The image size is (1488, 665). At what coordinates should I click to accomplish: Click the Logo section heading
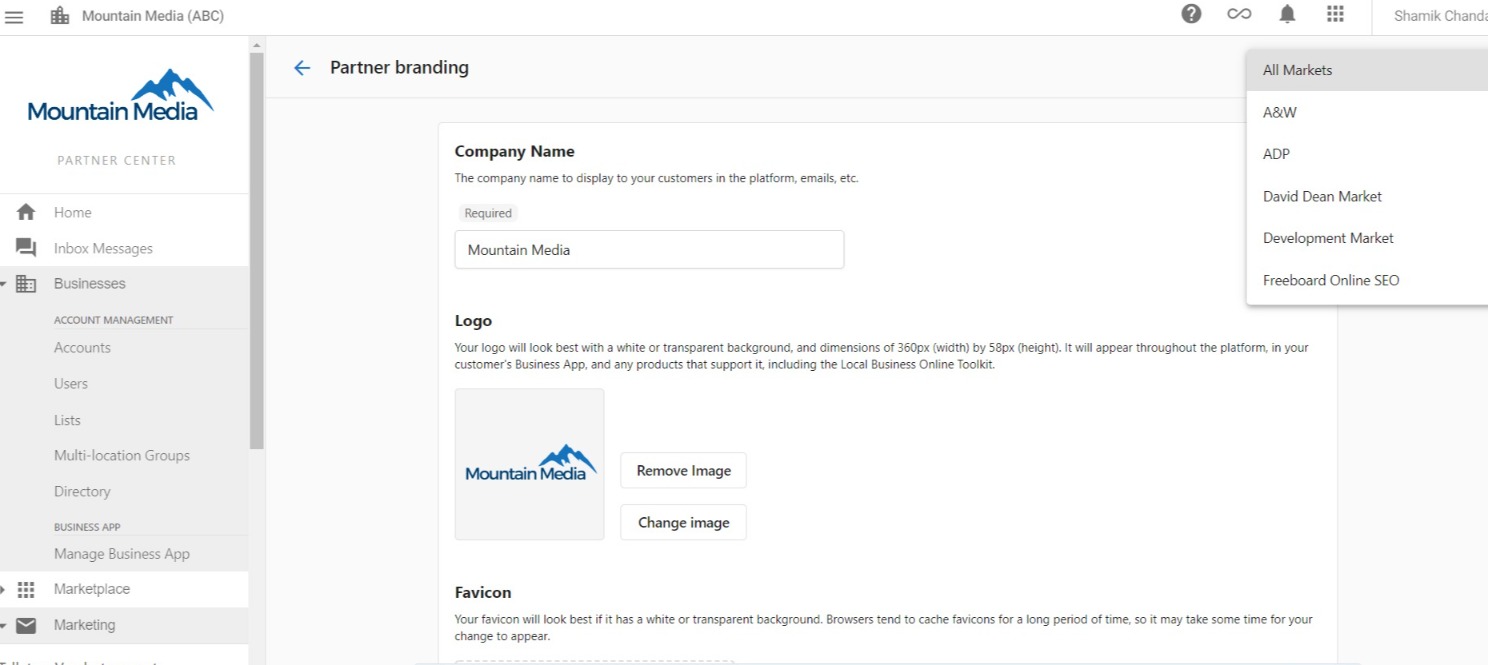click(473, 321)
